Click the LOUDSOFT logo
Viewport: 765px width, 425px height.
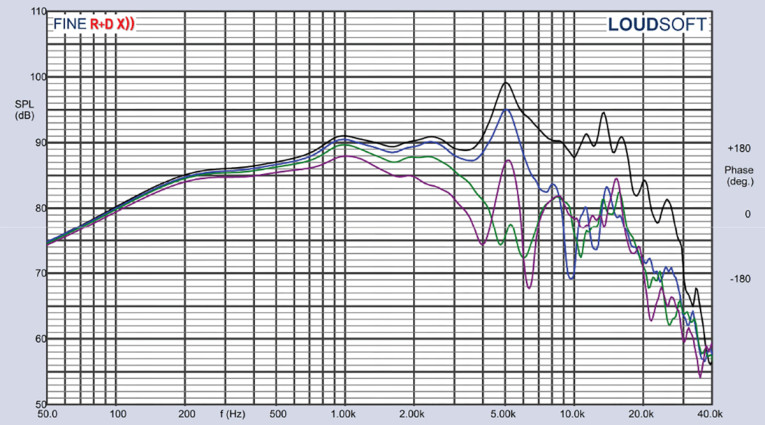point(657,24)
